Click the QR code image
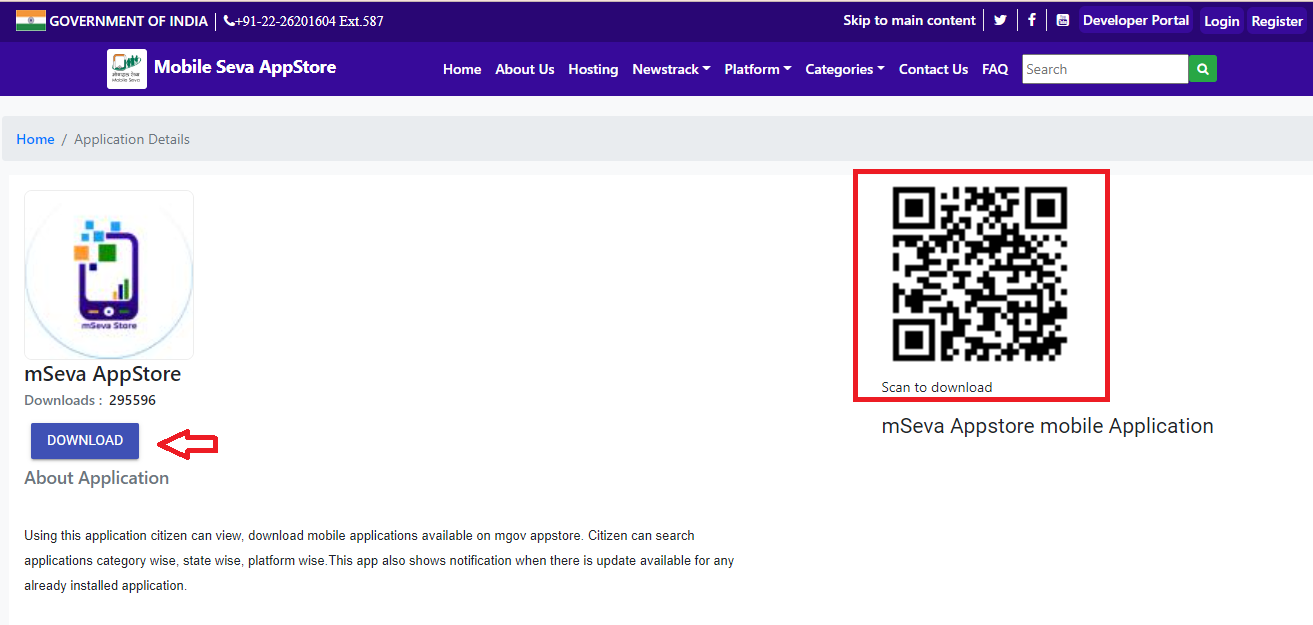Screen dimensions: 1313x625 [980, 274]
